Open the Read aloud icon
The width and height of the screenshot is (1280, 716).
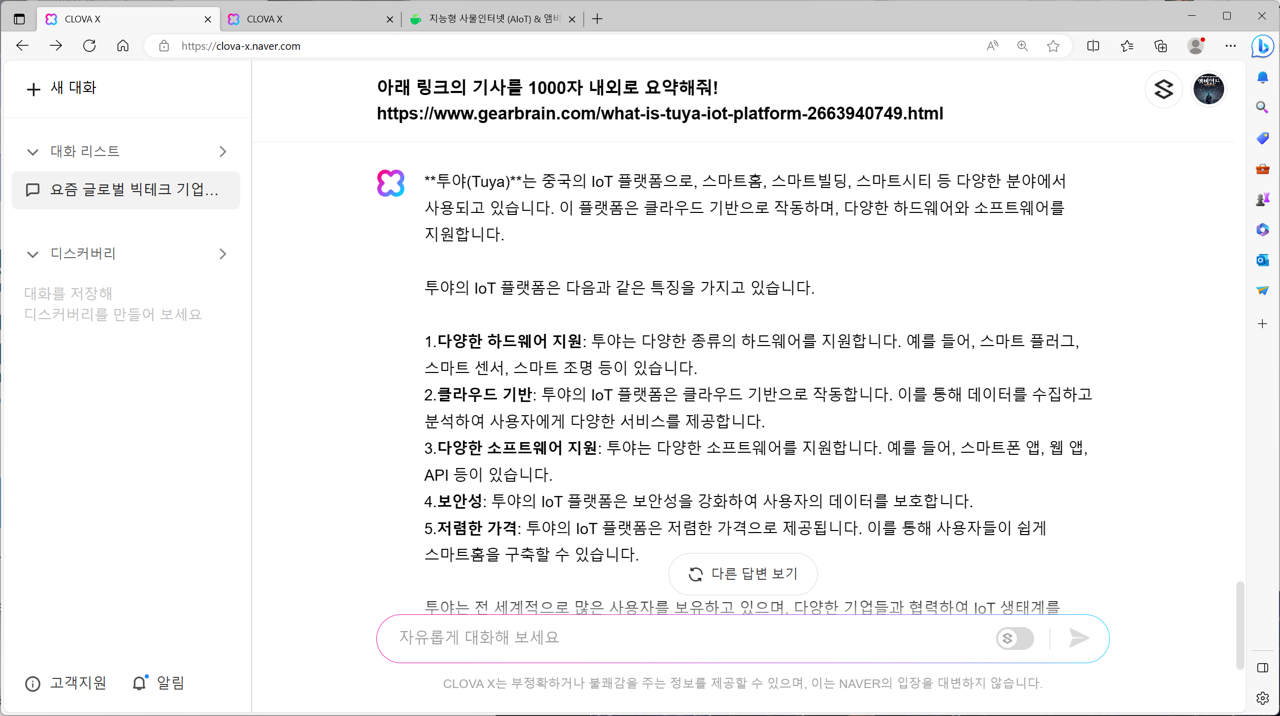tap(992, 46)
